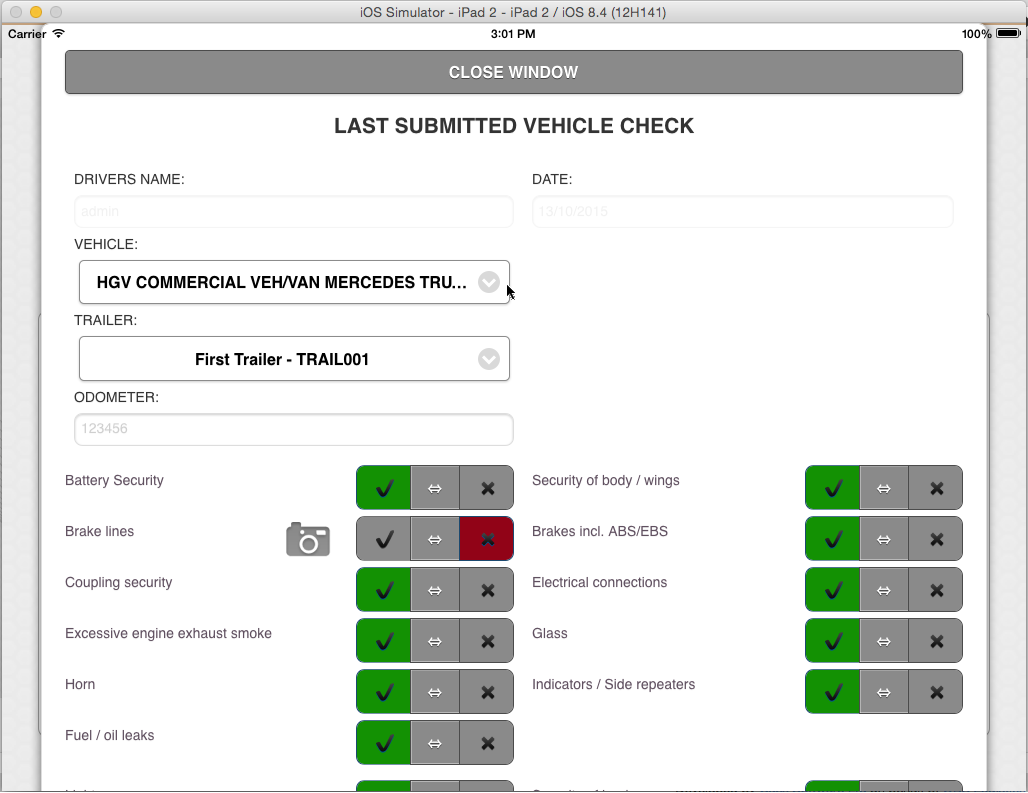Mark Battery Security as failed with X
The width and height of the screenshot is (1028, 793).
click(x=486, y=488)
